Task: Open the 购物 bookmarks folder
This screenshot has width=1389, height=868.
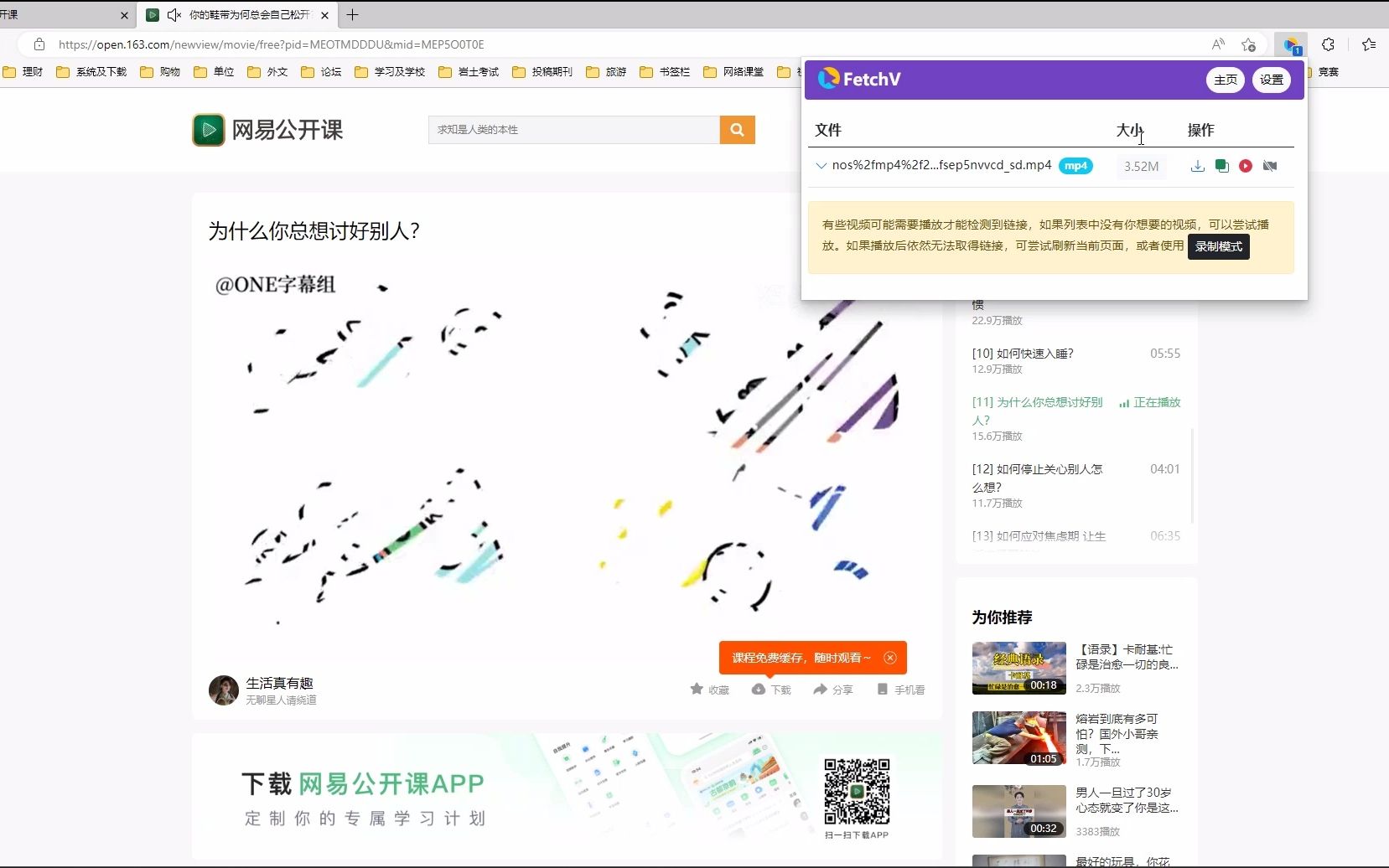Action: pos(160,72)
